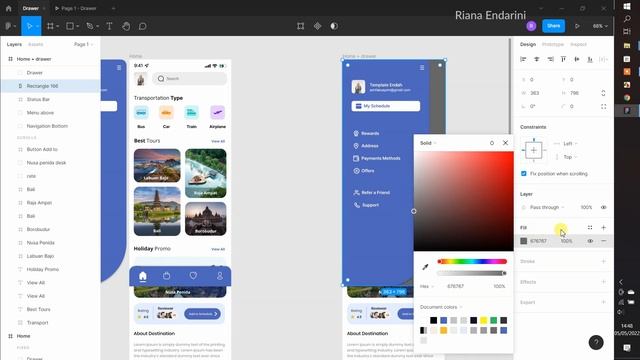Select the Text tool
The height and width of the screenshot is (360, 640).
(109, 26)
